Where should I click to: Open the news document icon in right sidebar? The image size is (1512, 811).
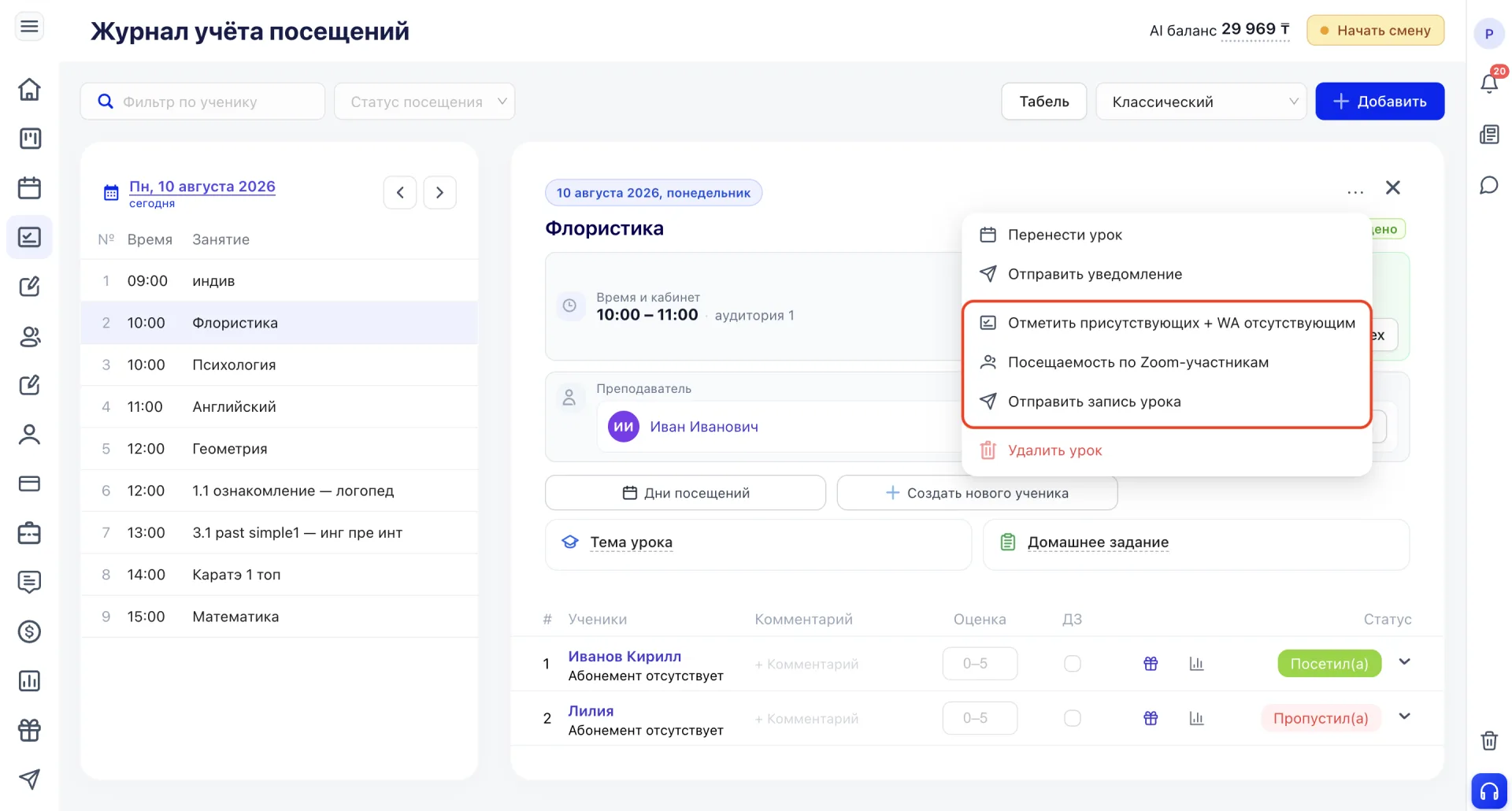tap(1489, 135)
